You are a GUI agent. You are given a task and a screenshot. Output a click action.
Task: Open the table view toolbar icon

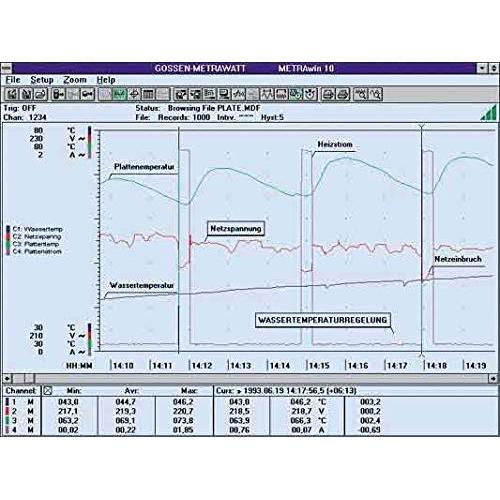[x=148, y=94]
